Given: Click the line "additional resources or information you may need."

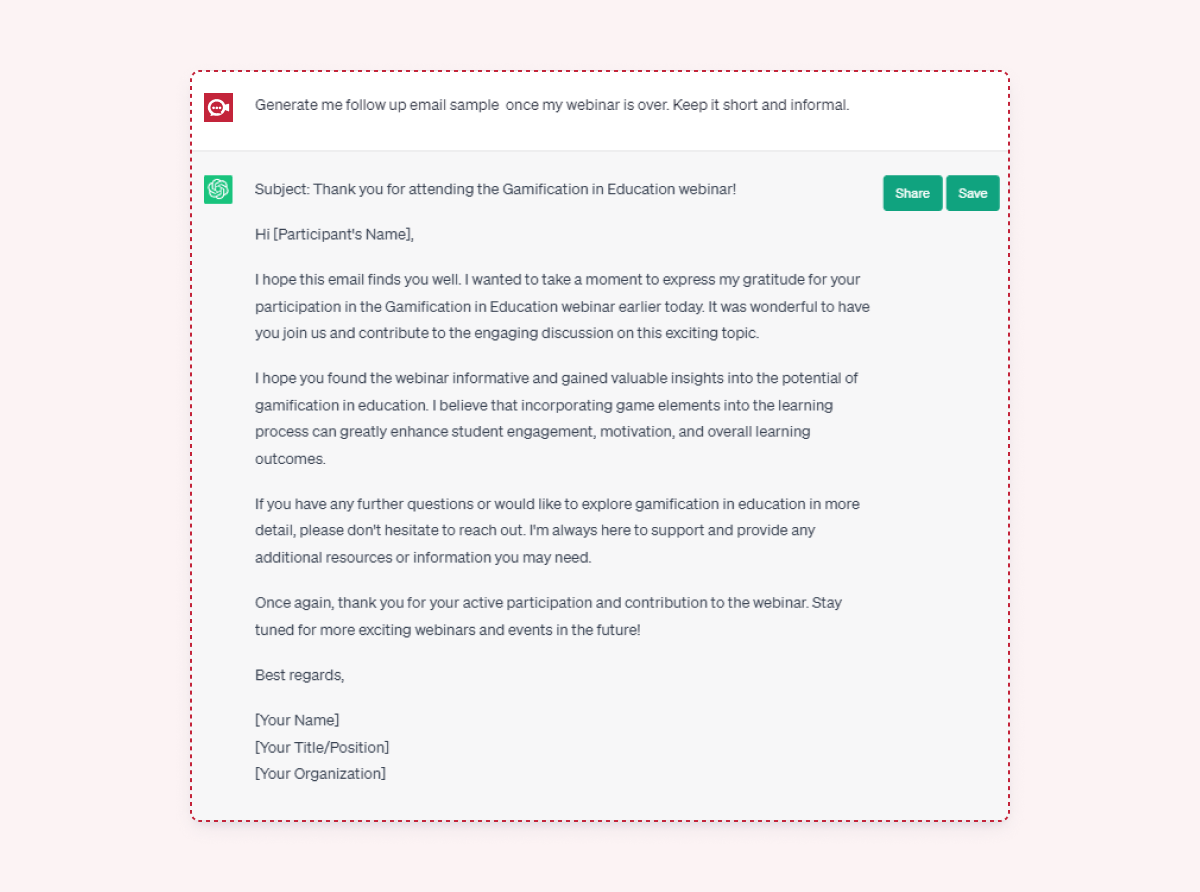Looking at the screenshot, I should click(423, 557).
